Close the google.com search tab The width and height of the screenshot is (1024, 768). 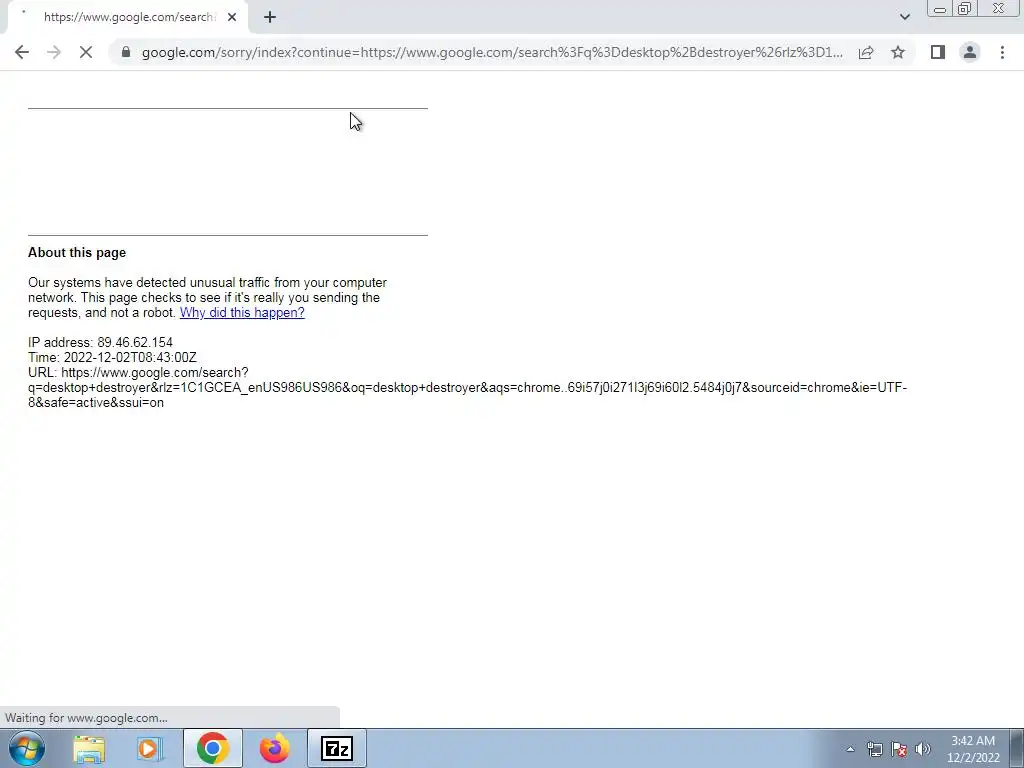[232, 17]
